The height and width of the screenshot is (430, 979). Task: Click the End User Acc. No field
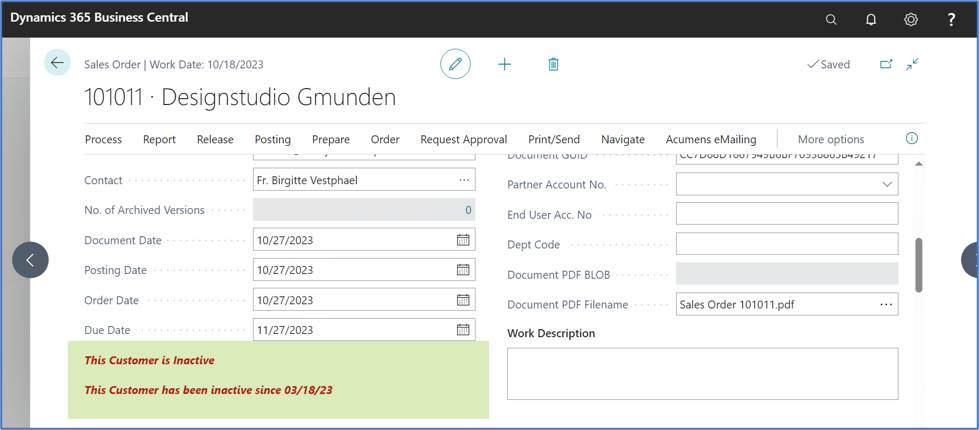(787, 213)
